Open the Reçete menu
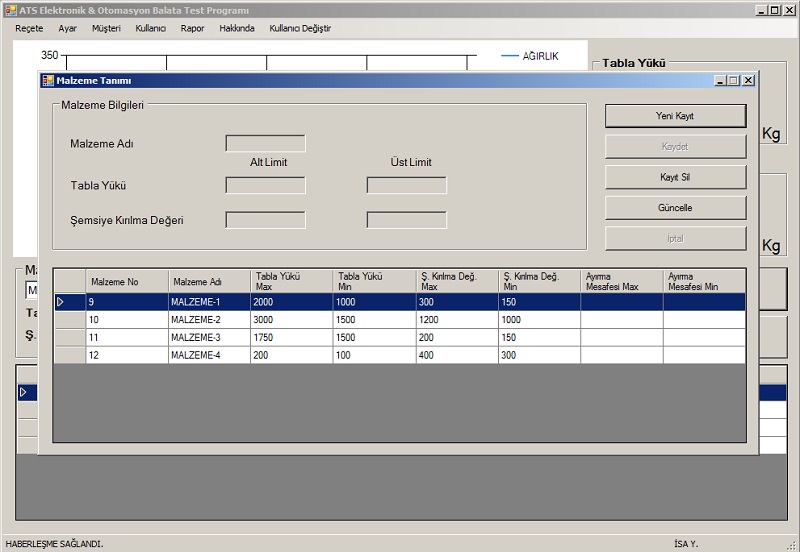Image resolution: width=800 pixels, height=552 pixels. click(x=29, y=28)
